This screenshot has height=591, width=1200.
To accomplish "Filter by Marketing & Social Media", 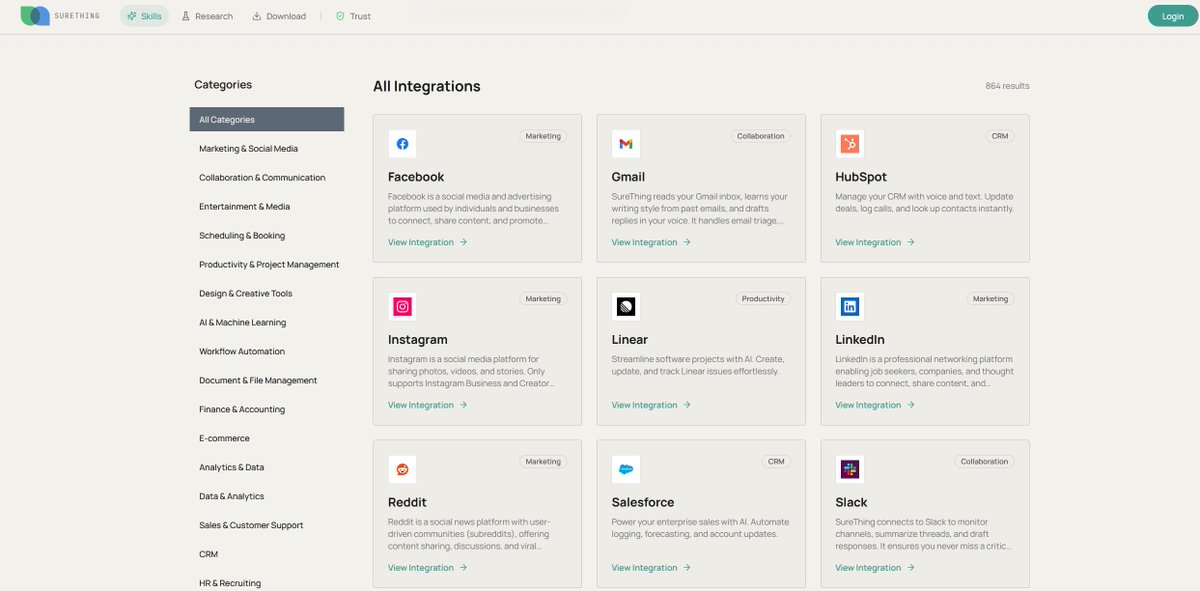I will point(267,148).
